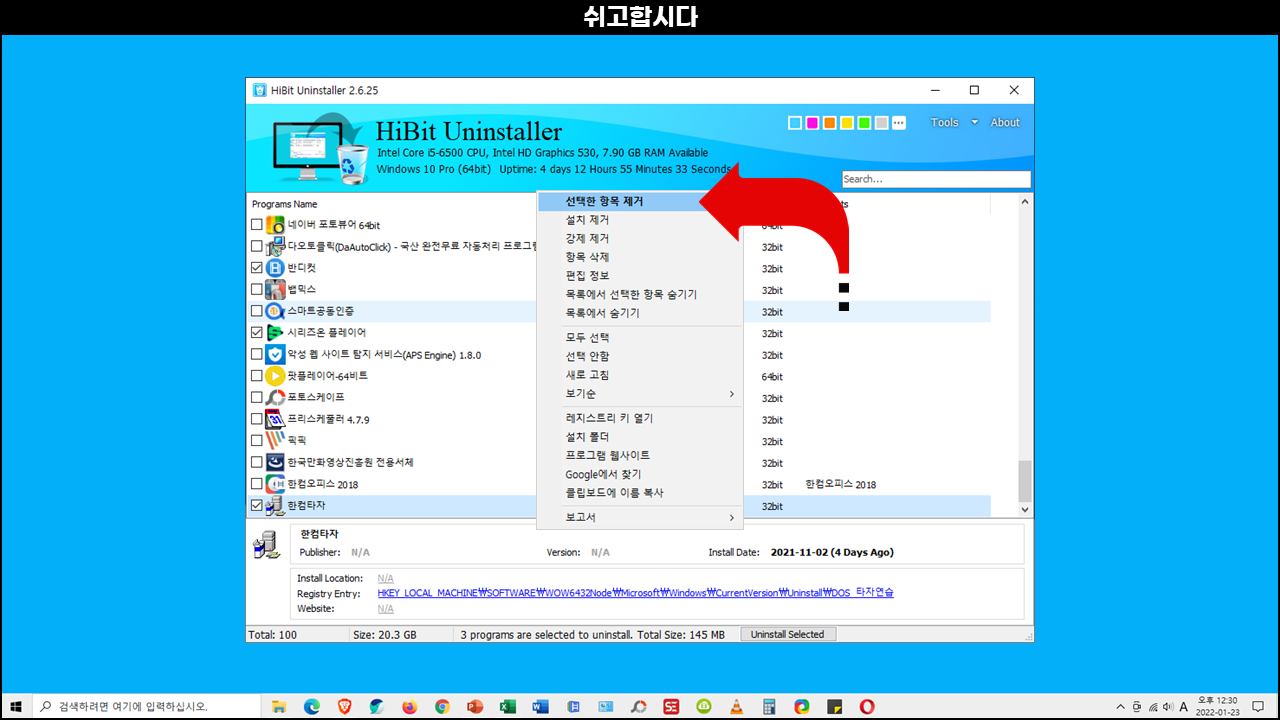This screenshot has width=1280, height=720.
Task: Expand the 보기순 submenu
Action: coord(640,394)
